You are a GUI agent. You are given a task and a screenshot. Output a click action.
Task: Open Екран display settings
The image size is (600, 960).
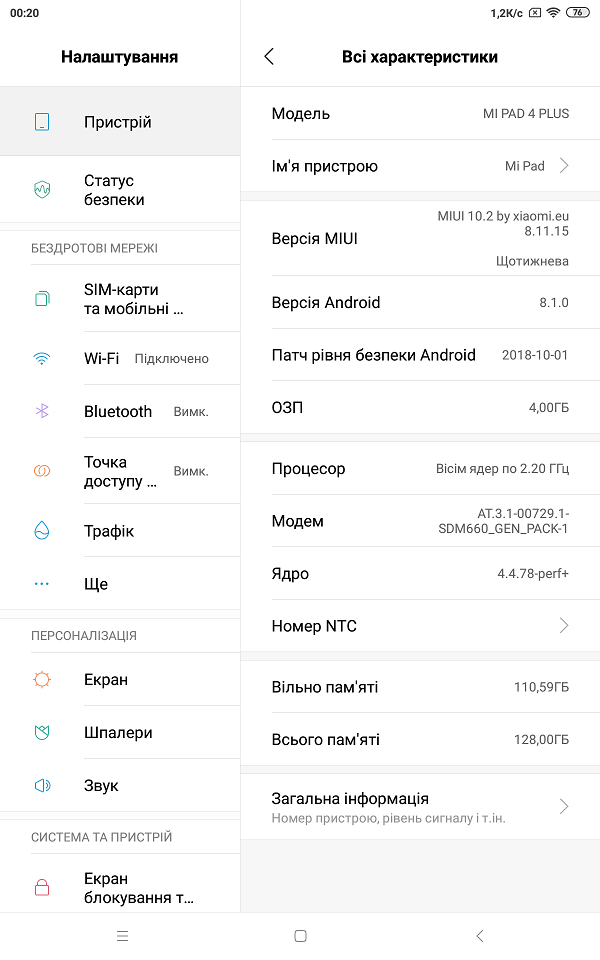point(120,680)
